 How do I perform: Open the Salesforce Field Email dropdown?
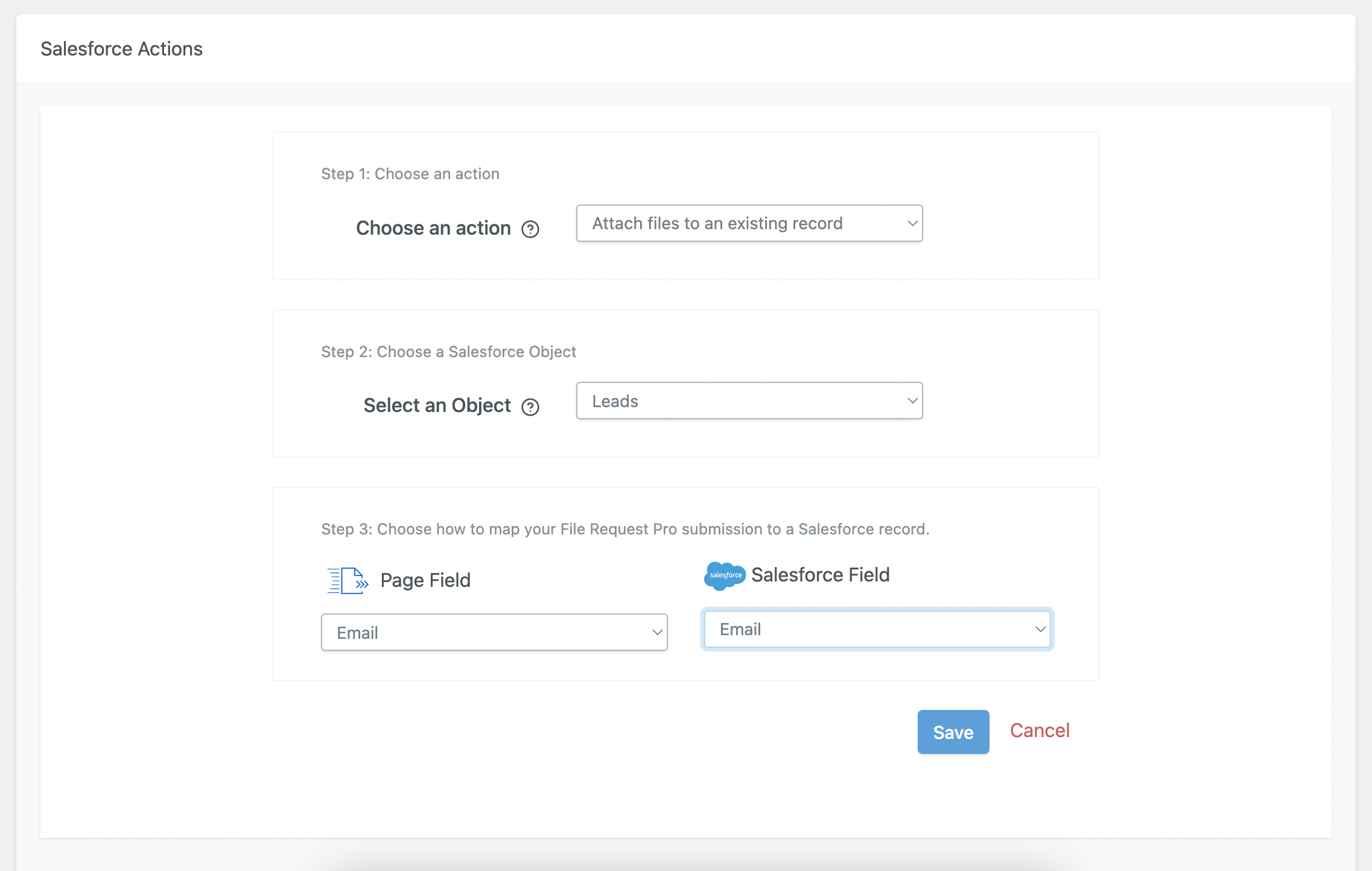tap(877, 629)
